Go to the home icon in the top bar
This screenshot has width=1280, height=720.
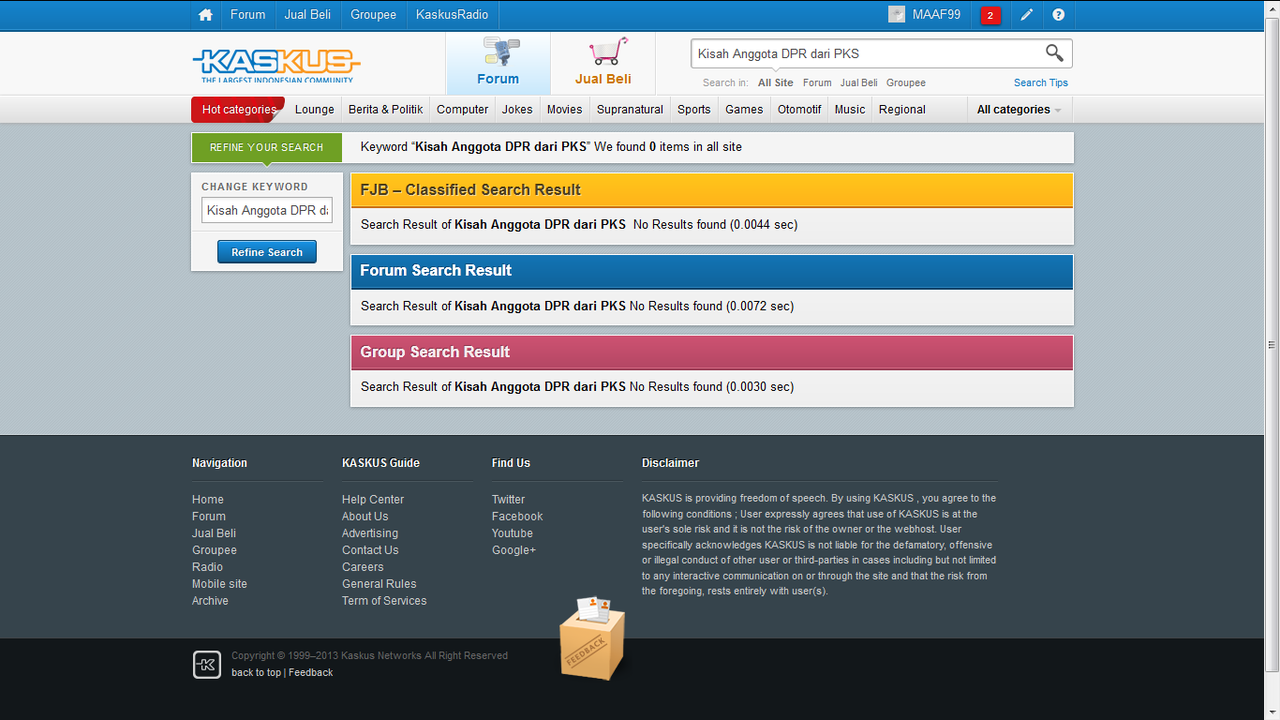pyautogui.click(x=206, y=15)
